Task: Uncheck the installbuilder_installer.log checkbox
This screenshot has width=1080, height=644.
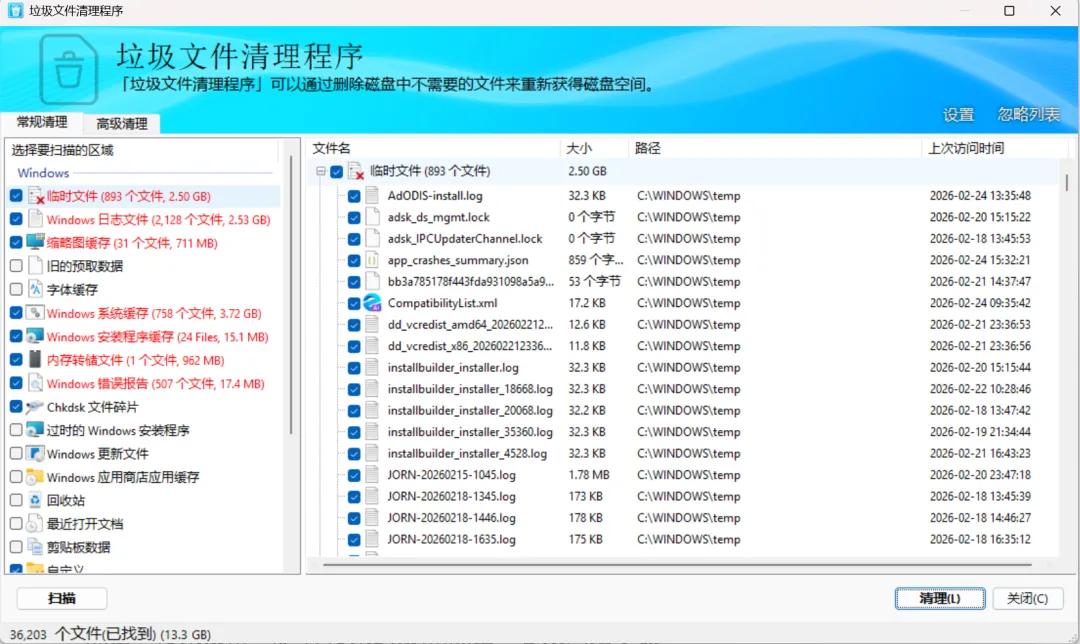Action: (x=354, y=368)
